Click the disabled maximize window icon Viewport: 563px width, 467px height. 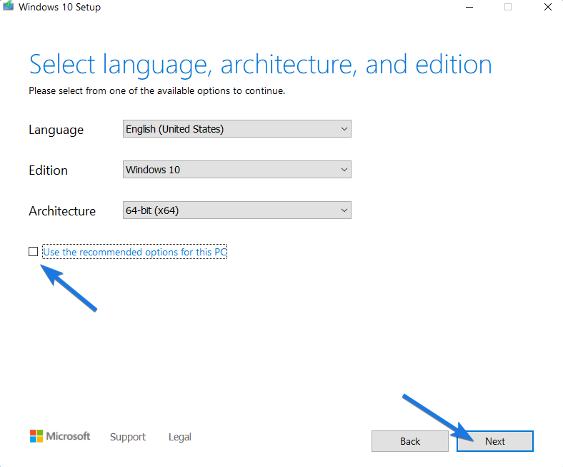click(508, 7)
